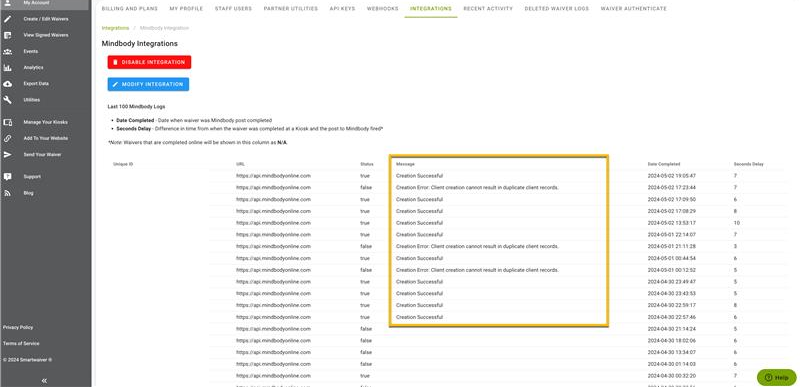Click the Support chat icon
This screenshot has height=387, width=800.
pyautogui.click(x=8, y=177)
